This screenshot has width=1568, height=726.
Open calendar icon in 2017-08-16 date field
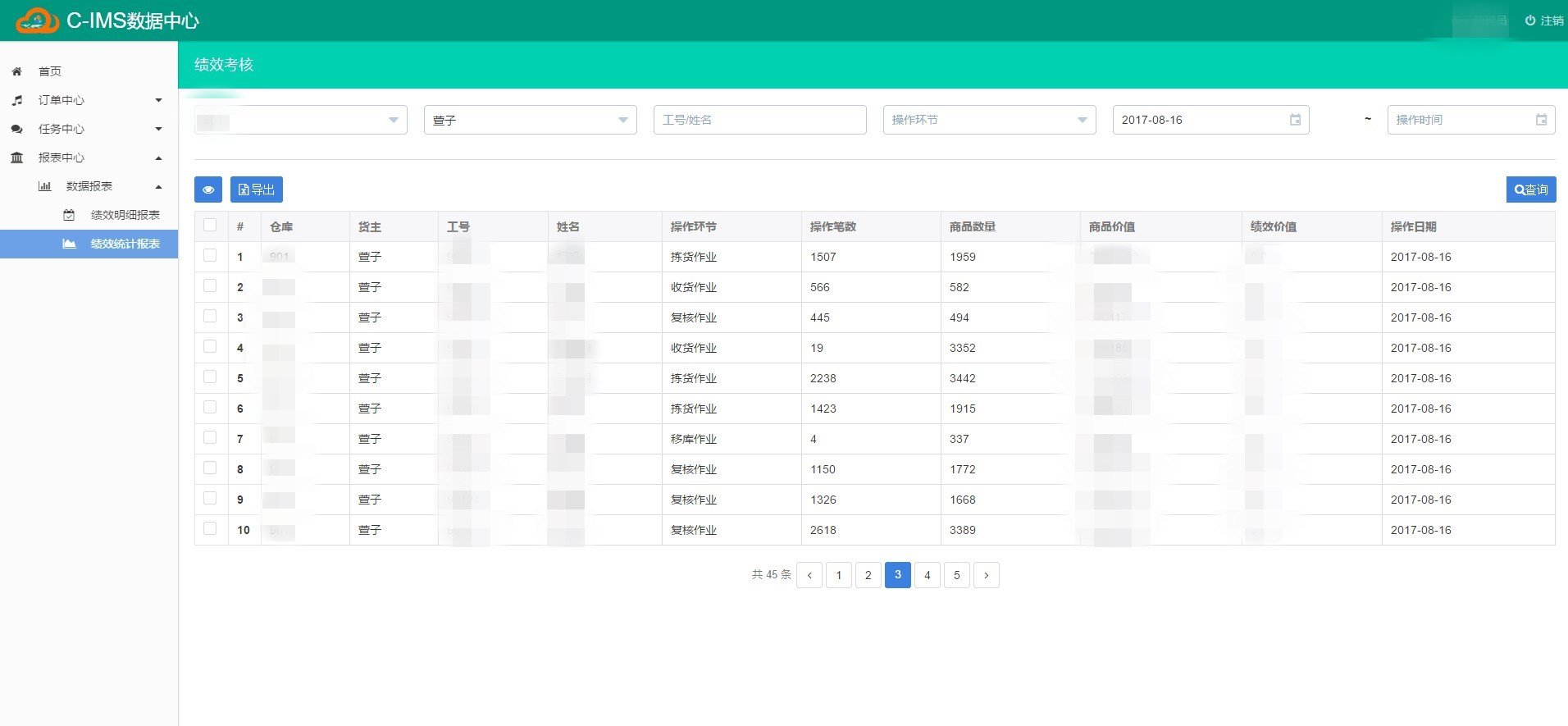click(1295, 120)
